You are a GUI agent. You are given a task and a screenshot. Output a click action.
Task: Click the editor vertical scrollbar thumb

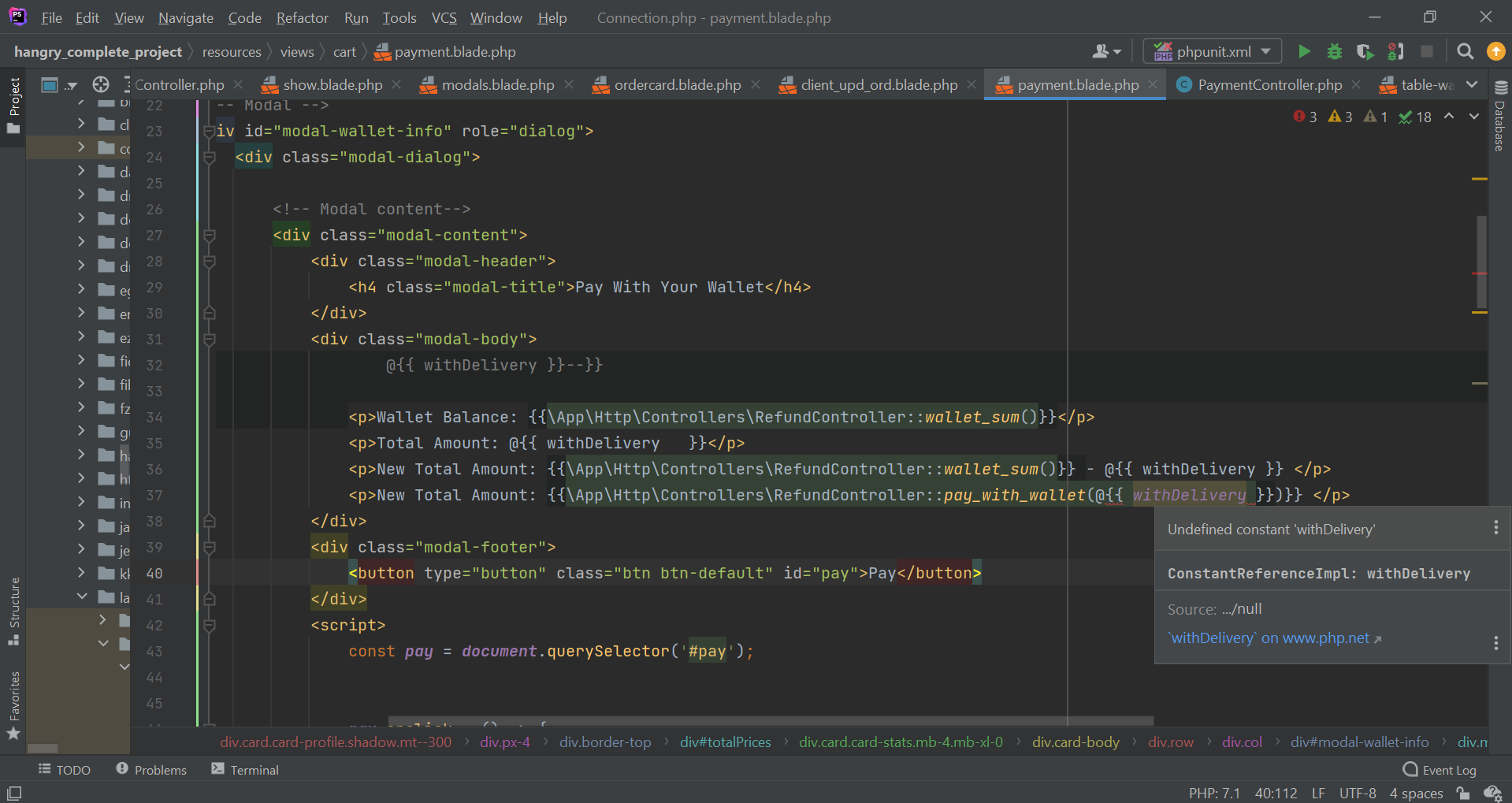click(x=1481, y=262)
